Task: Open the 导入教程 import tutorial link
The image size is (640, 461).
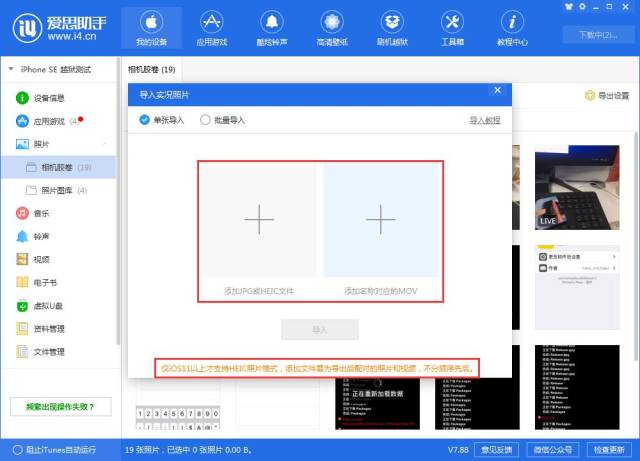Action: (485, 120)
